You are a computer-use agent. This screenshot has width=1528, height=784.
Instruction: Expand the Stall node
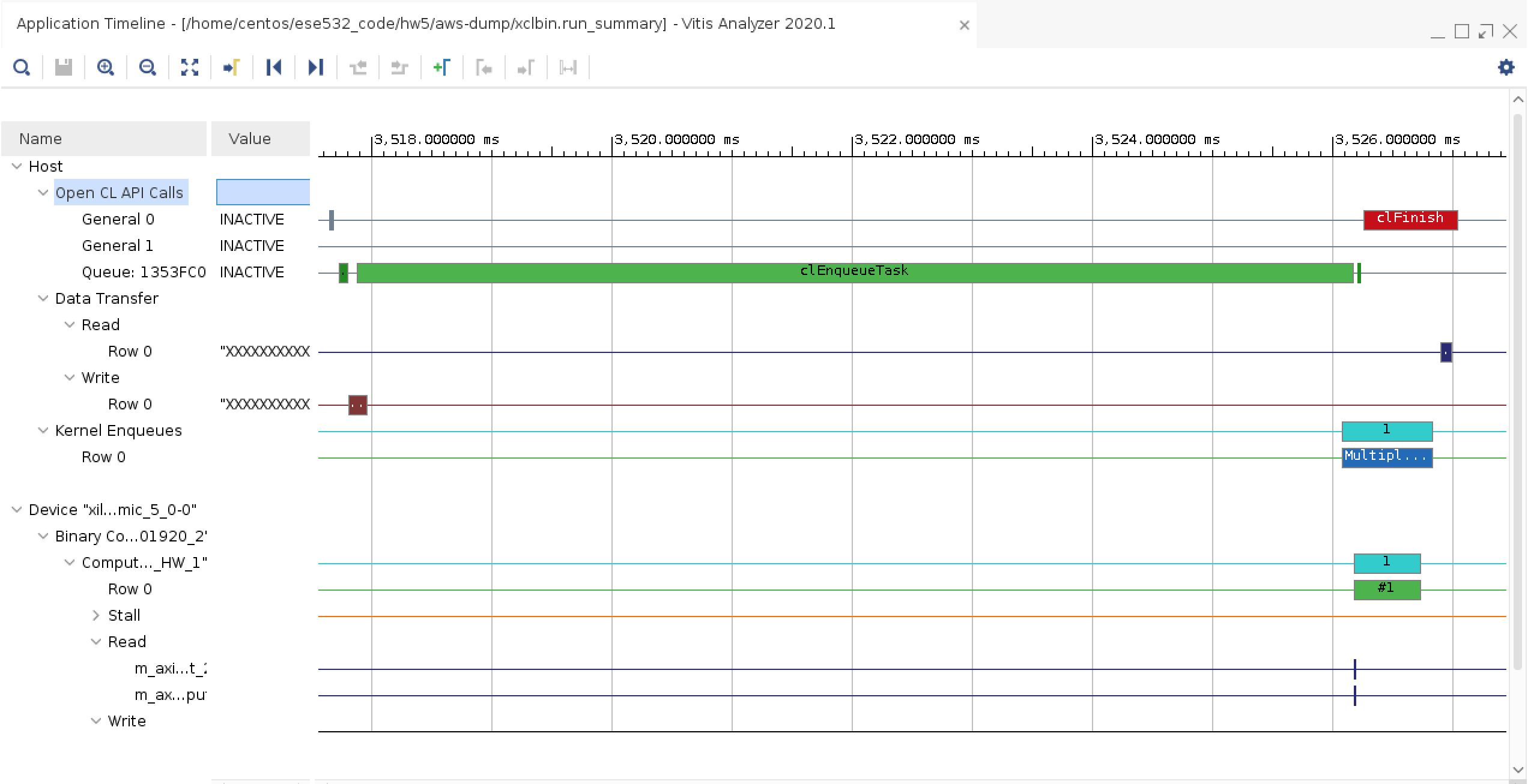point(96,615)
